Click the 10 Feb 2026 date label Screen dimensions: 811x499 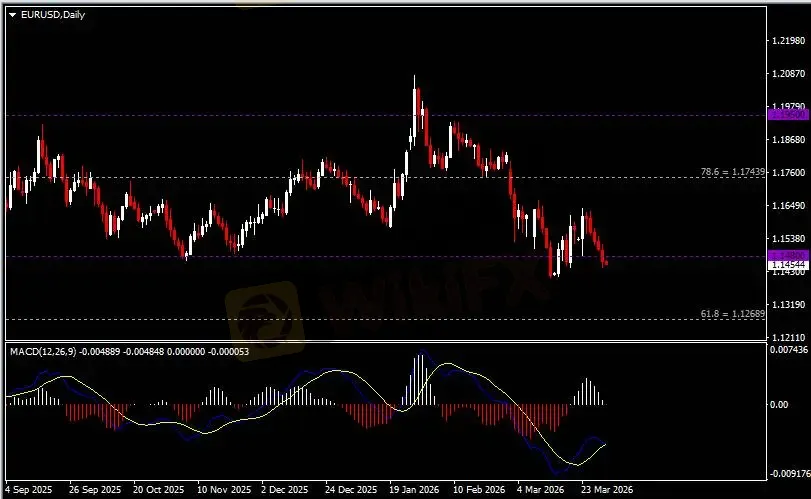[x=478, y=491]
